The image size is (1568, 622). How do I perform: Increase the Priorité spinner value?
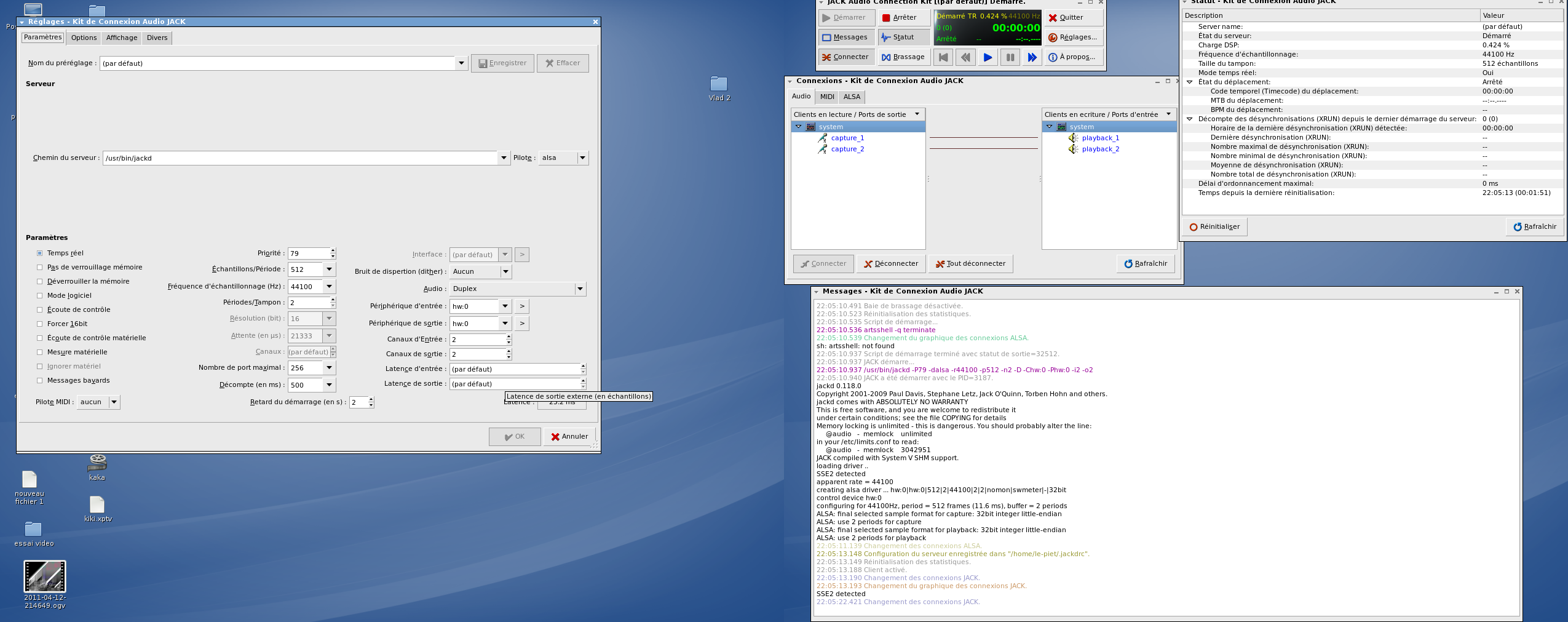(333, 250)
